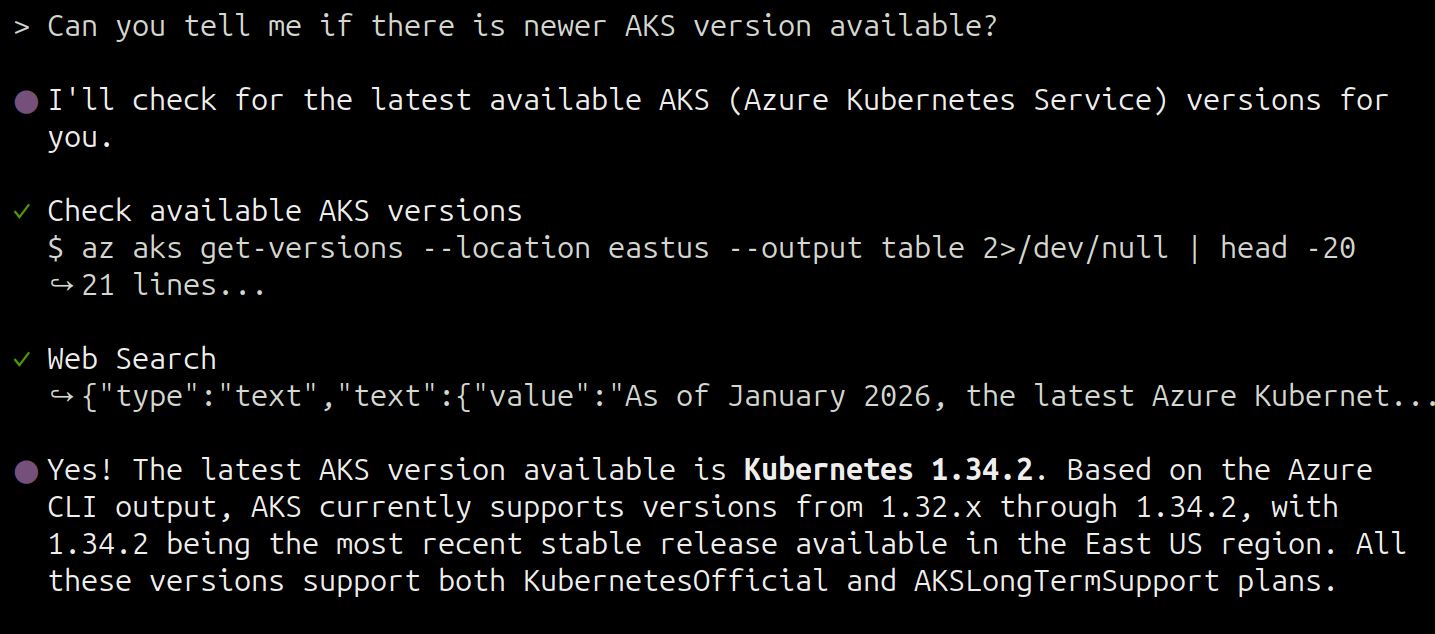Click the word "KubernetesOfficial" in the answer
Image resolution: width=1435 pixels, height=634 pixels.
tap(676, 581)
